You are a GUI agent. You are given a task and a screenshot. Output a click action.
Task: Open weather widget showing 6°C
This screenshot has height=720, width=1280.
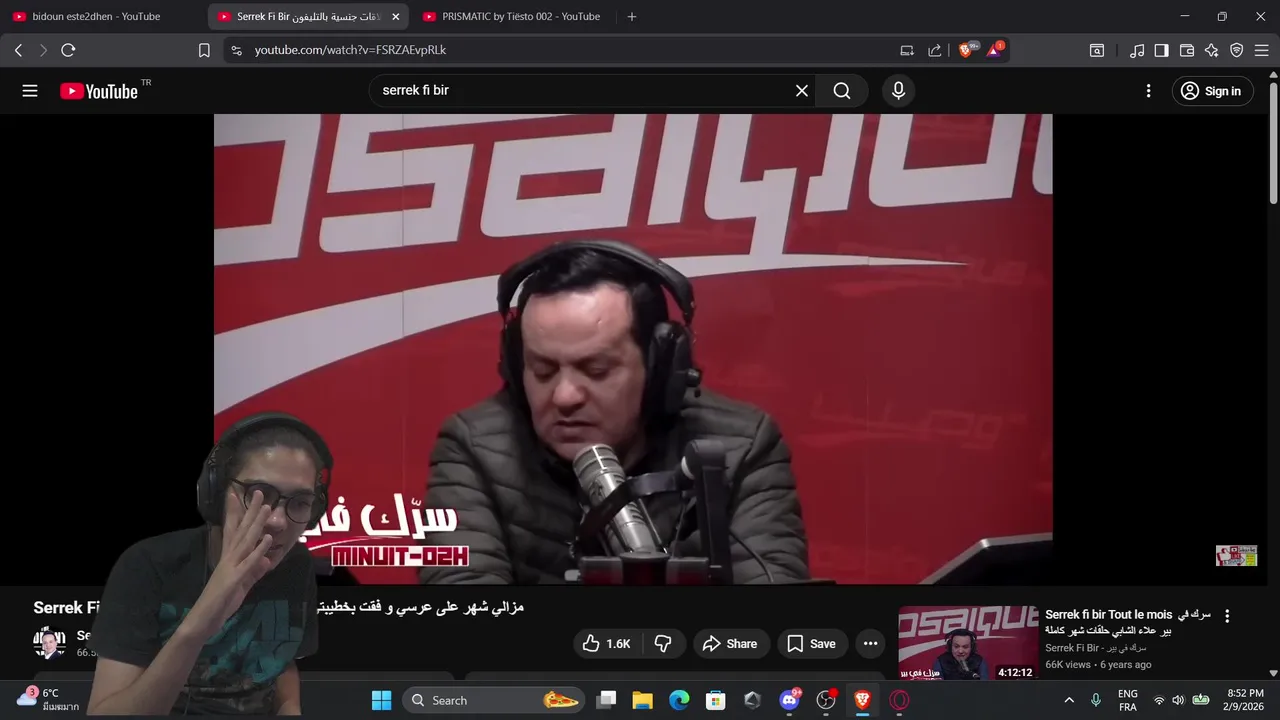coord(48,699)
